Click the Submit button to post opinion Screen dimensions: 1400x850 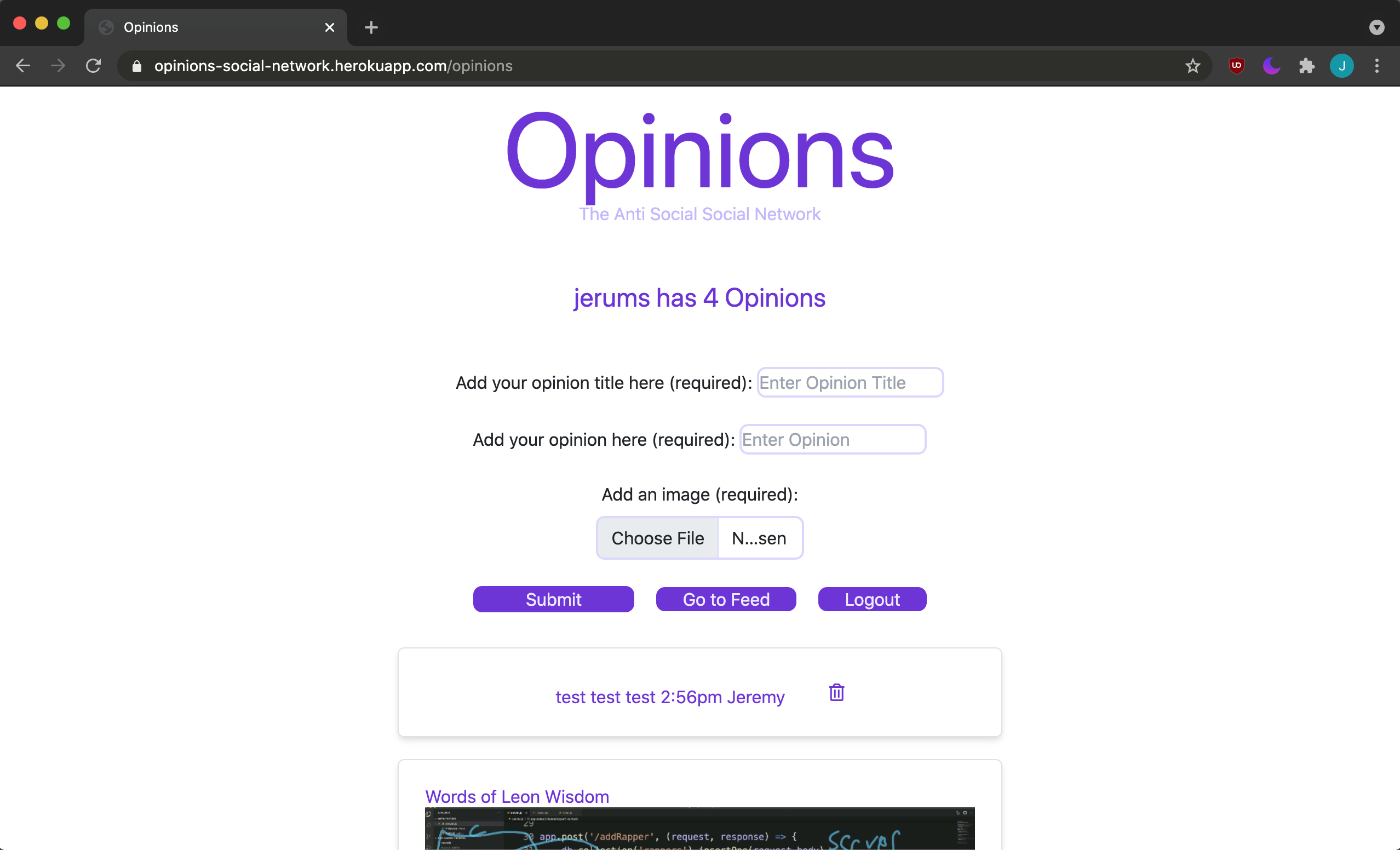[x=553, y=599]
